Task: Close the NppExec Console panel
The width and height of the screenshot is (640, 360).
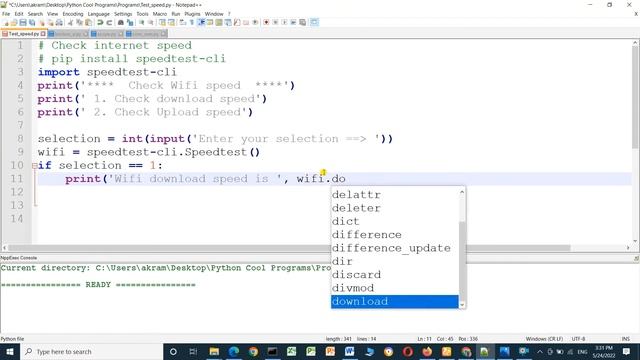Action: [x=636, y=258]
